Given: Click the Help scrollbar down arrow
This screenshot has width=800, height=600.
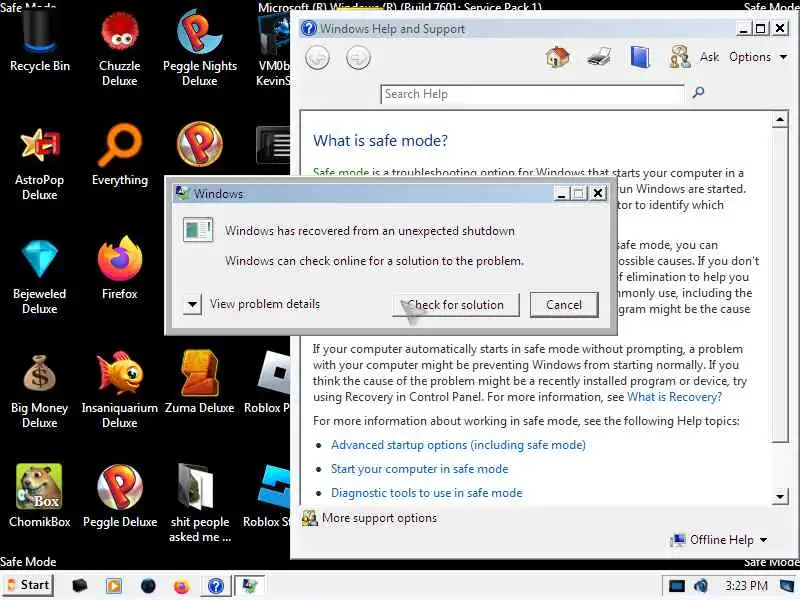Looking at the screenshot, I should coord(780,496).
